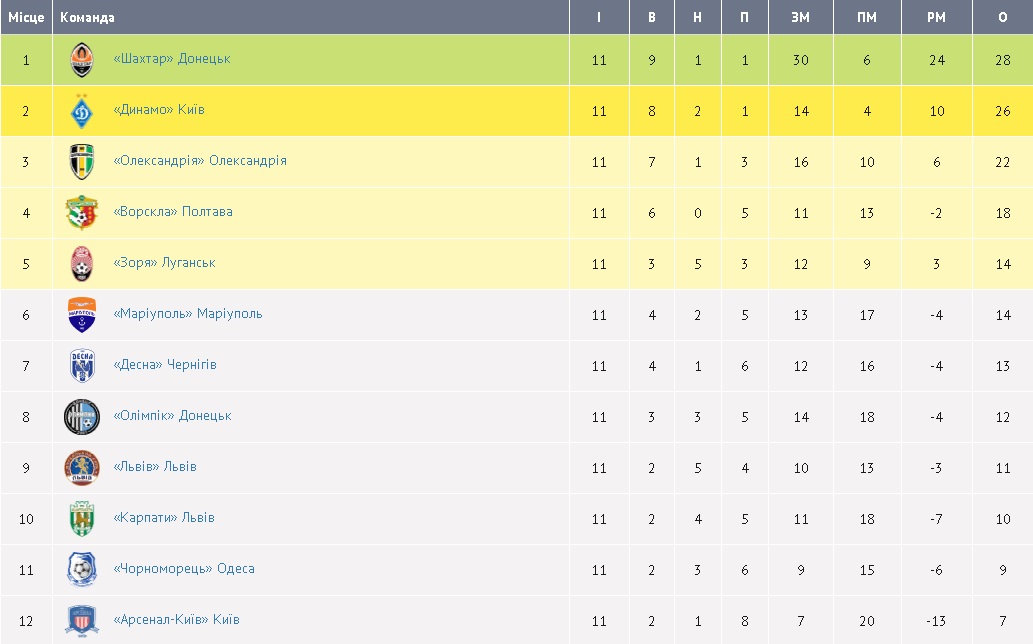Image resolution: width=1033 pixels, height=644 pixels.
Task: Click the О points column header
Action: [1002, 17]
